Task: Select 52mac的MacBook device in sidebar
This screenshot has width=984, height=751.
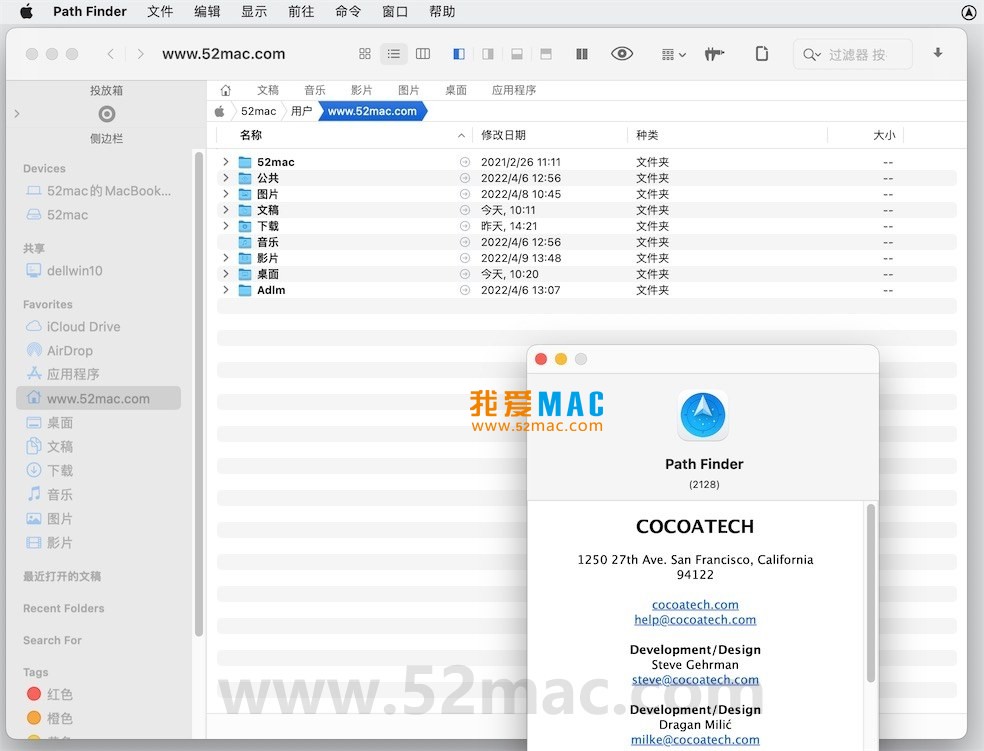Action: pos(99,191)
